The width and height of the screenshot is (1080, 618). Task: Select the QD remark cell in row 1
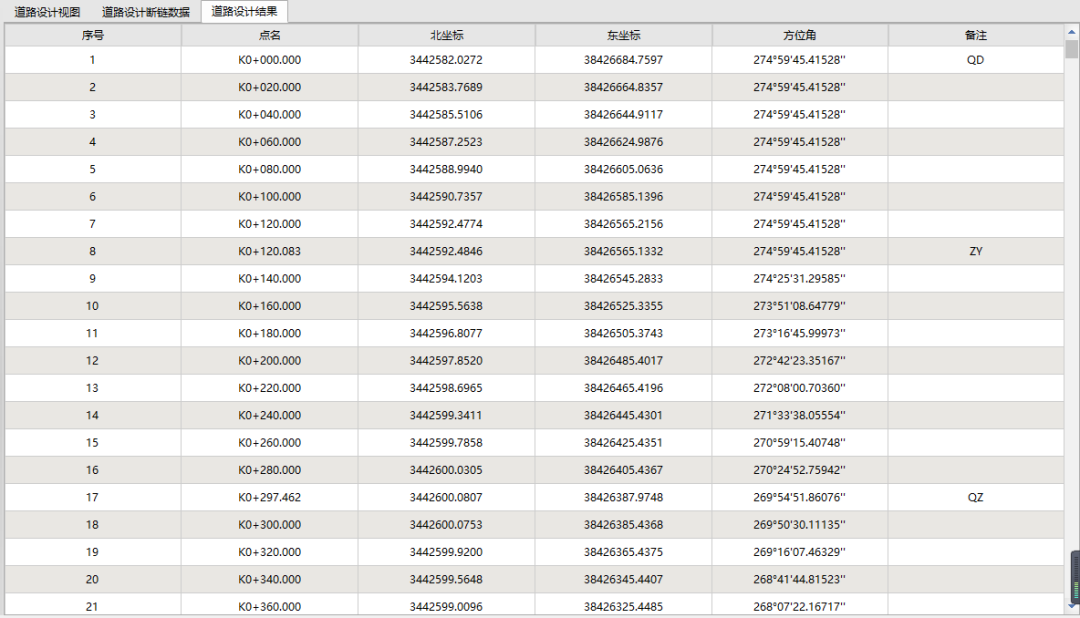click(975, 60)
